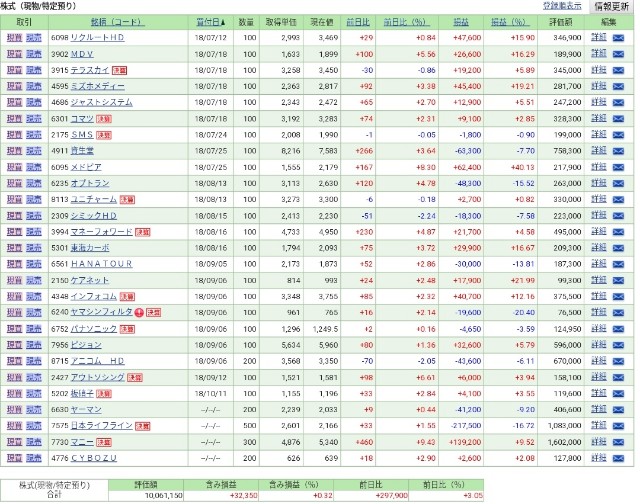640x504 pixels.
Task: Open the 決算 badge beside コマツ
Action: 104,119
